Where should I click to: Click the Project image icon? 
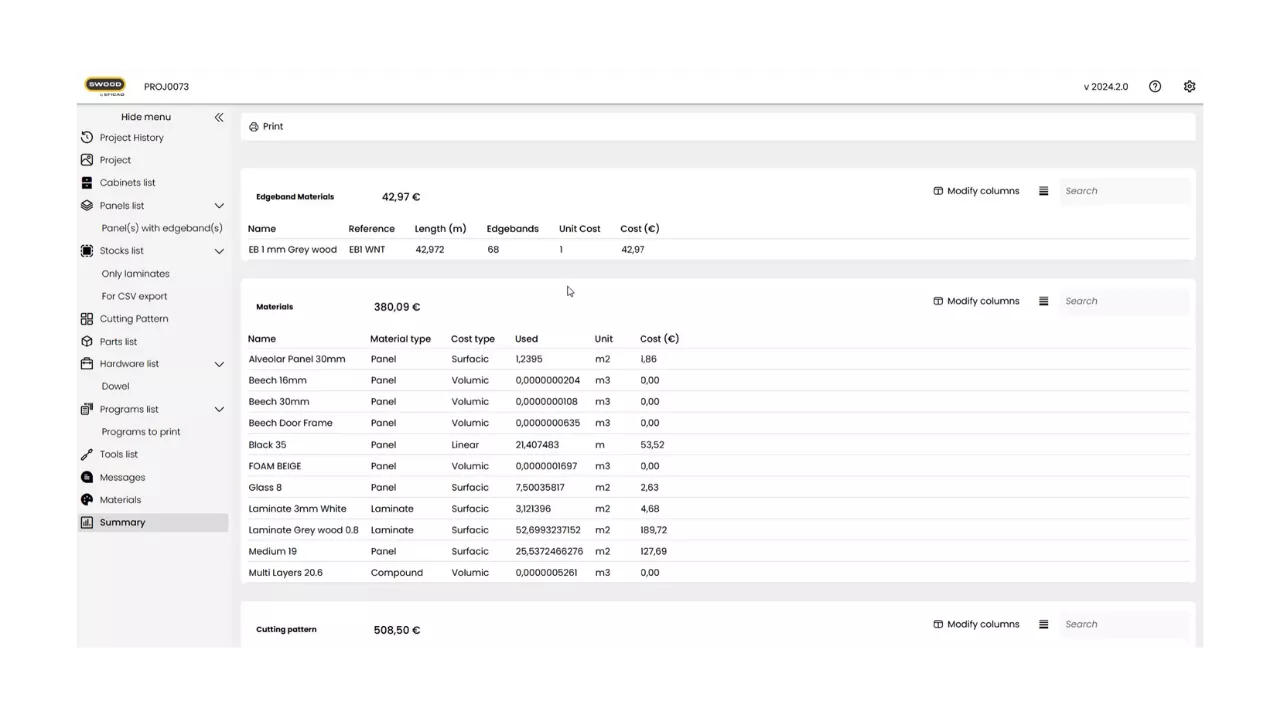87,160
